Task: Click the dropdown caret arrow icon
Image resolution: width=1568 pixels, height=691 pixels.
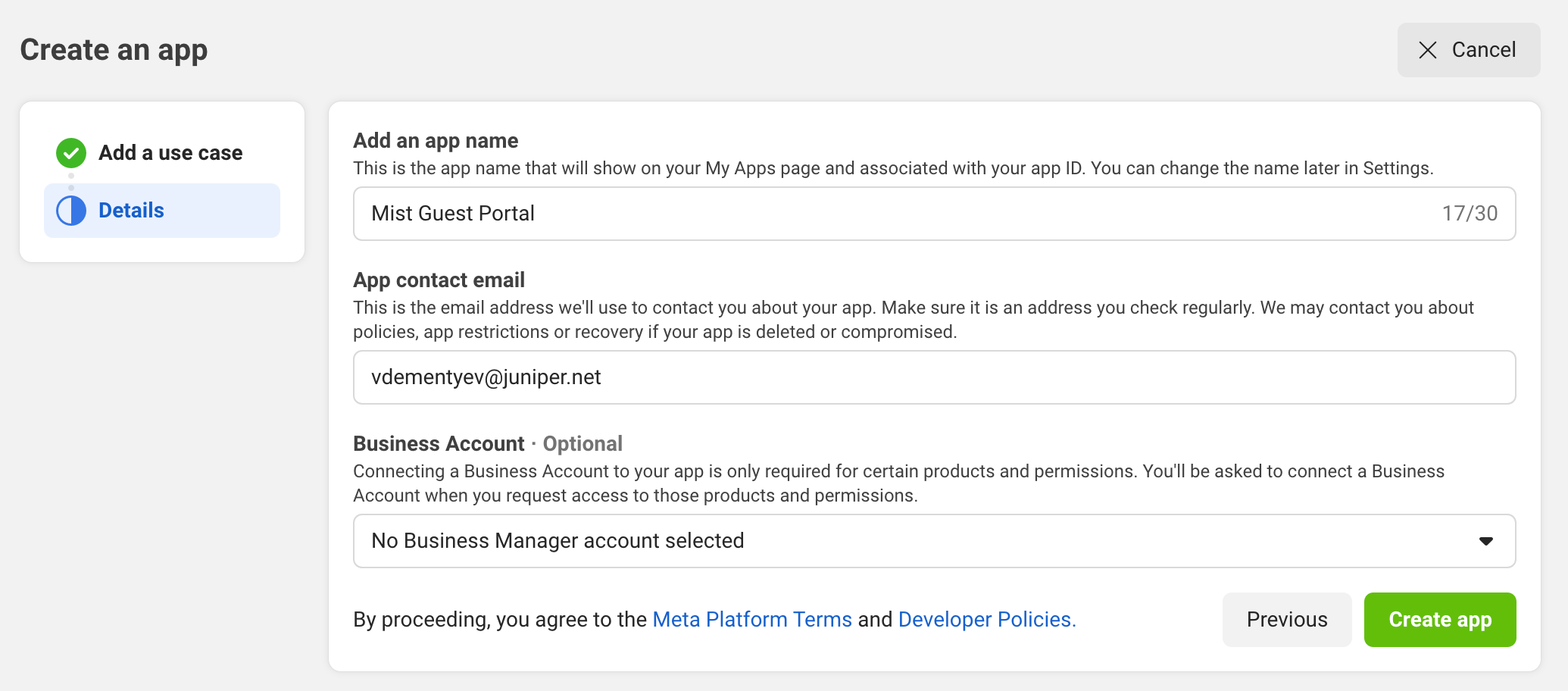Action: [1485, 541]
